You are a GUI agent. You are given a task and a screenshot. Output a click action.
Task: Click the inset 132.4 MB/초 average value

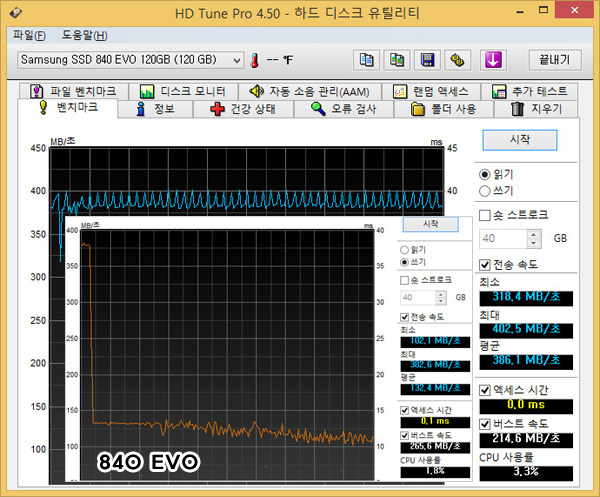pos(435,389)
